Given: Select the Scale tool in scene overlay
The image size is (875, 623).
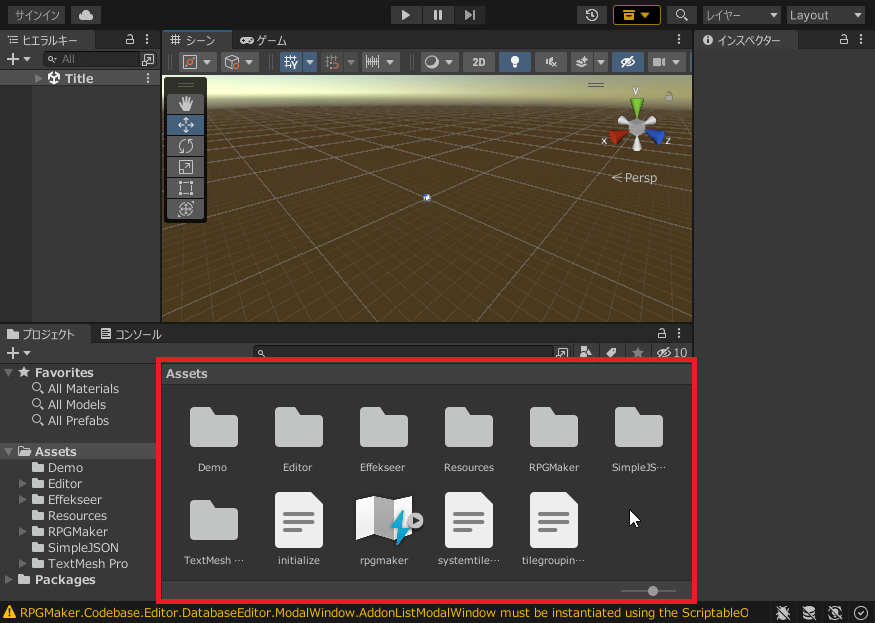Looking at the screenshot, I should 185,167.
